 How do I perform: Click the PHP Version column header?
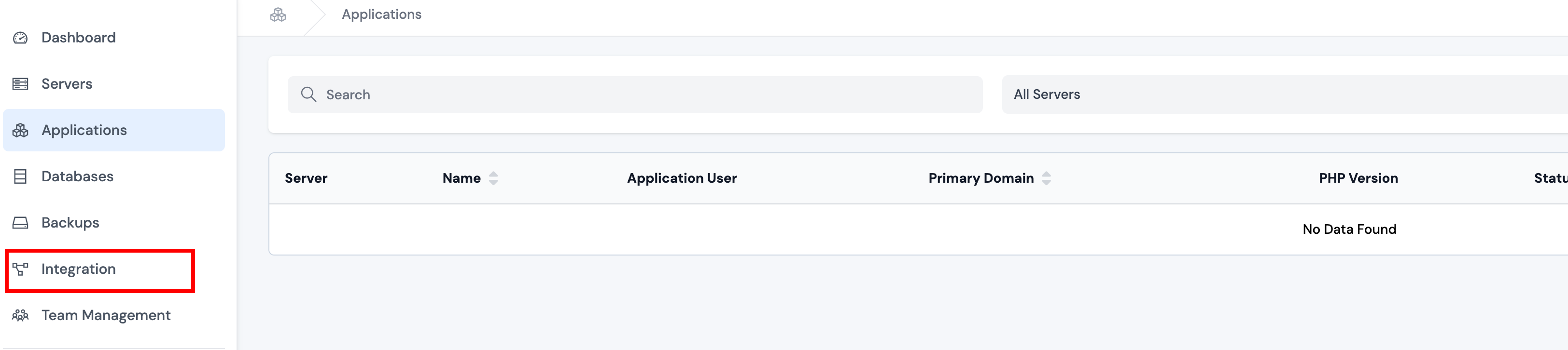tap(1358, 178)
